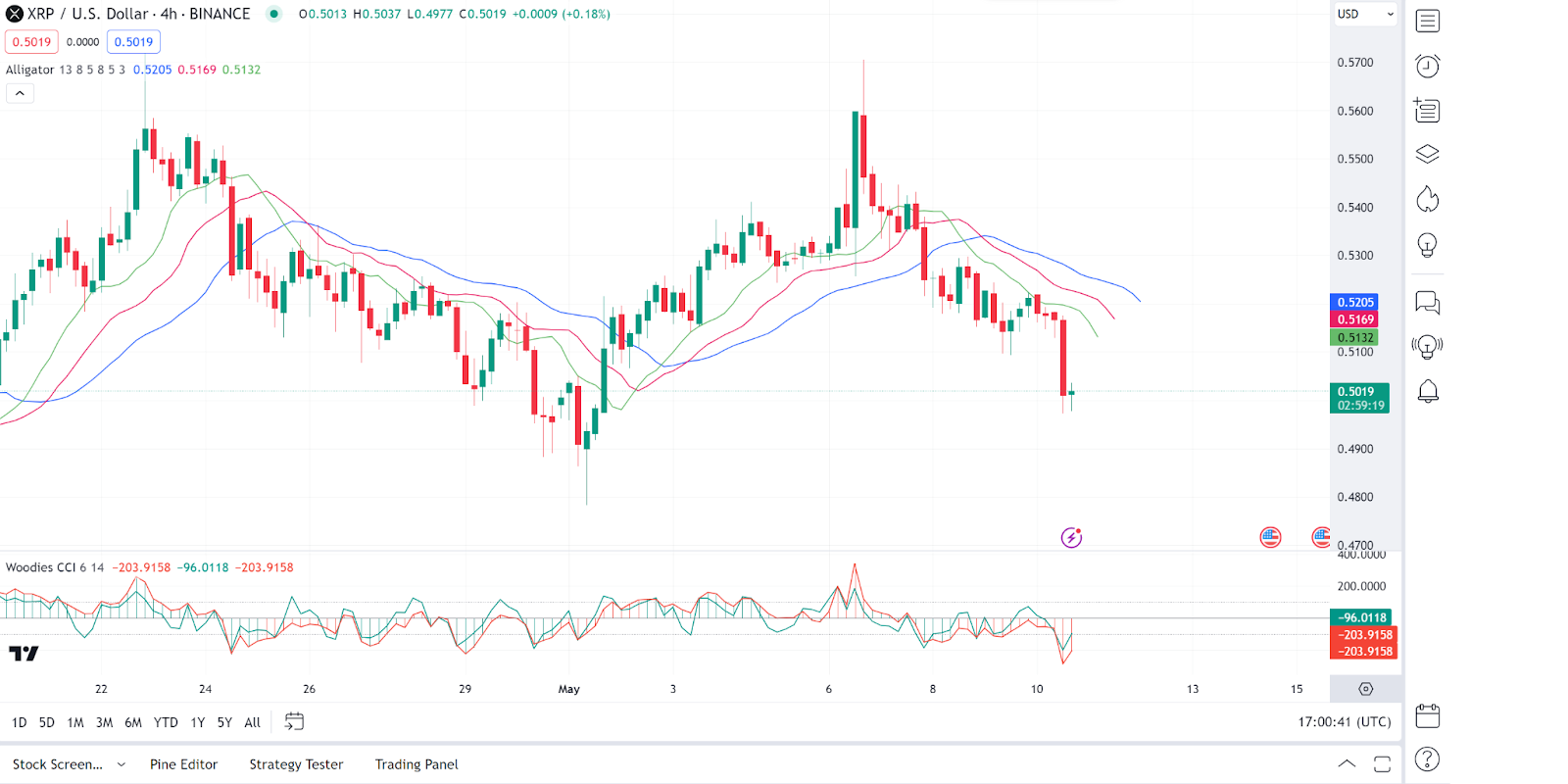Select the 5Y time range
1568x784 pixels.
[x=224, y=722]
